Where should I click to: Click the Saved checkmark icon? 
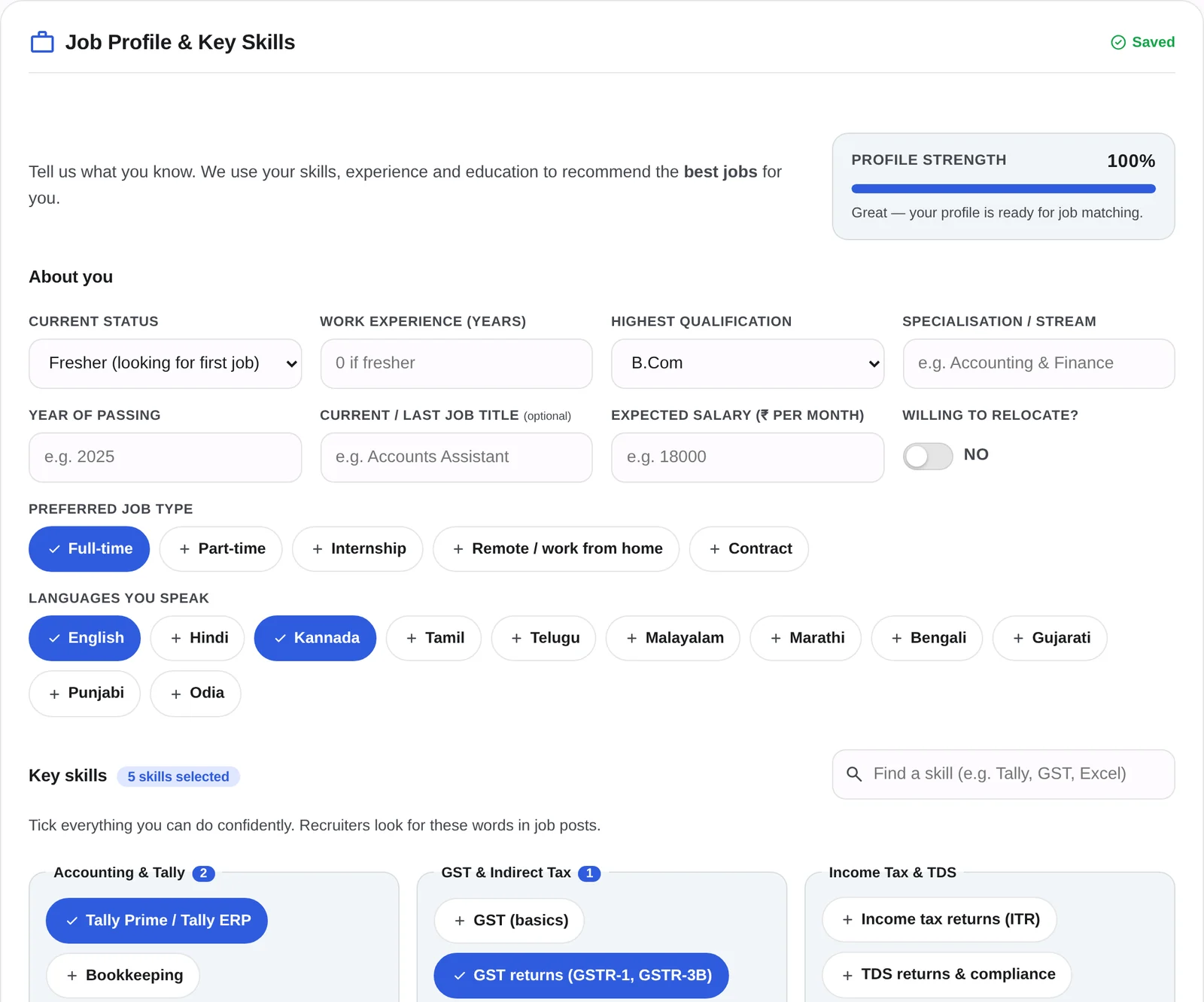click(x=1118, y=42)
